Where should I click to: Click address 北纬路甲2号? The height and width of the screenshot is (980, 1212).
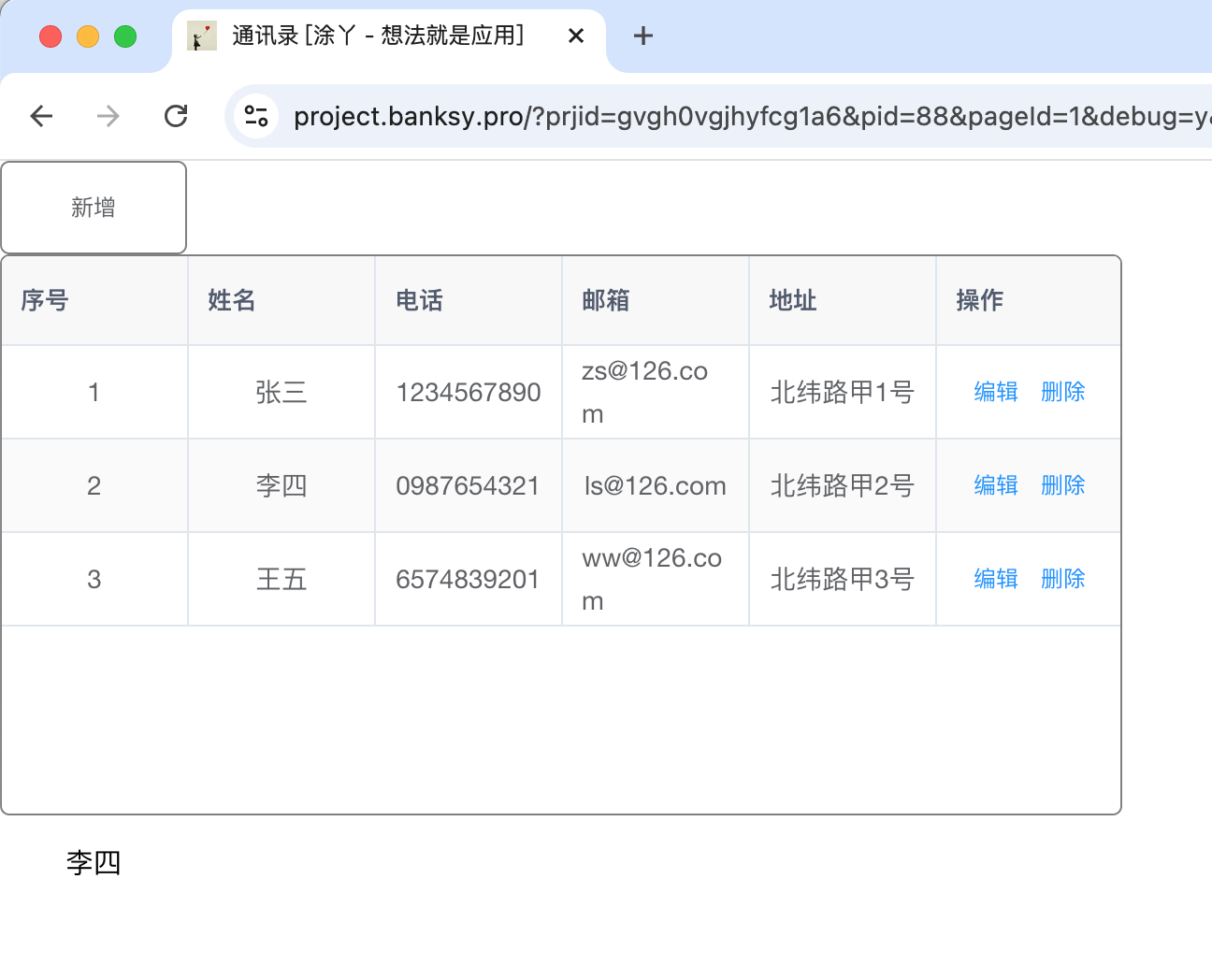843,485
